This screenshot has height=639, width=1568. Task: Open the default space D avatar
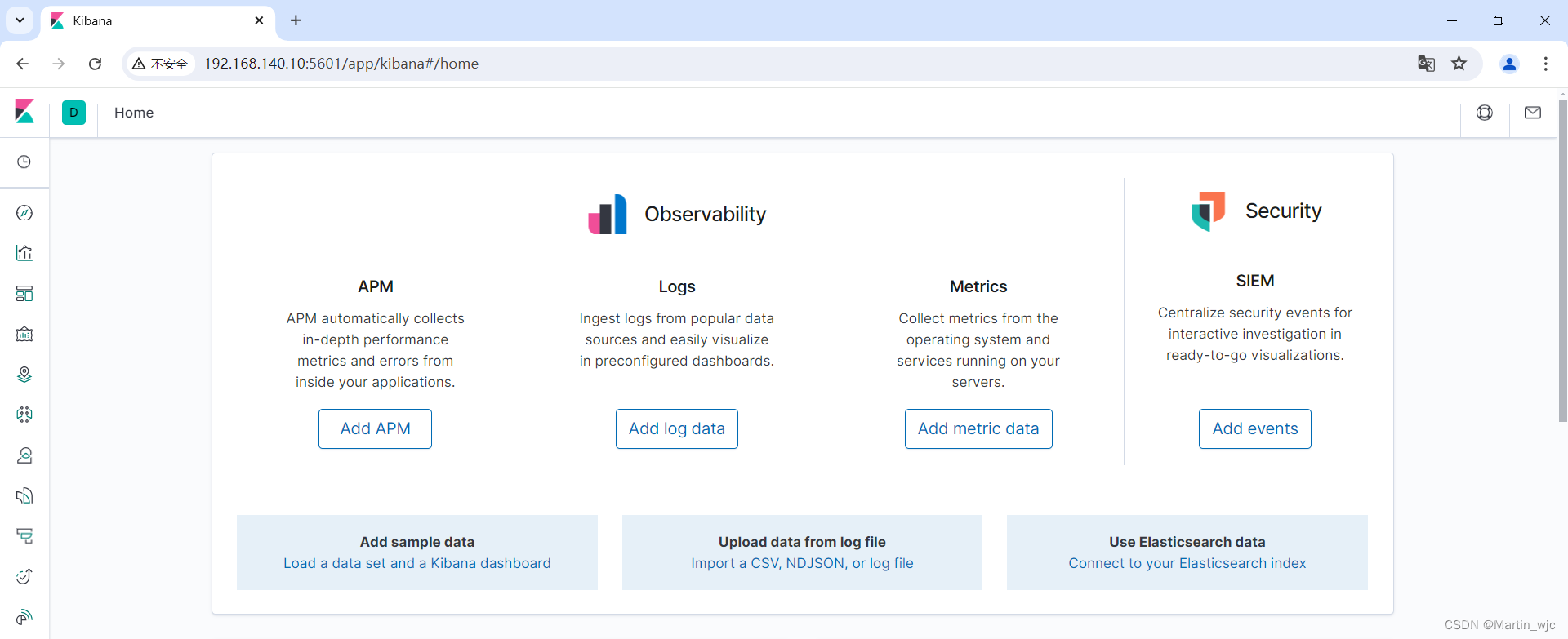(73, 113)
